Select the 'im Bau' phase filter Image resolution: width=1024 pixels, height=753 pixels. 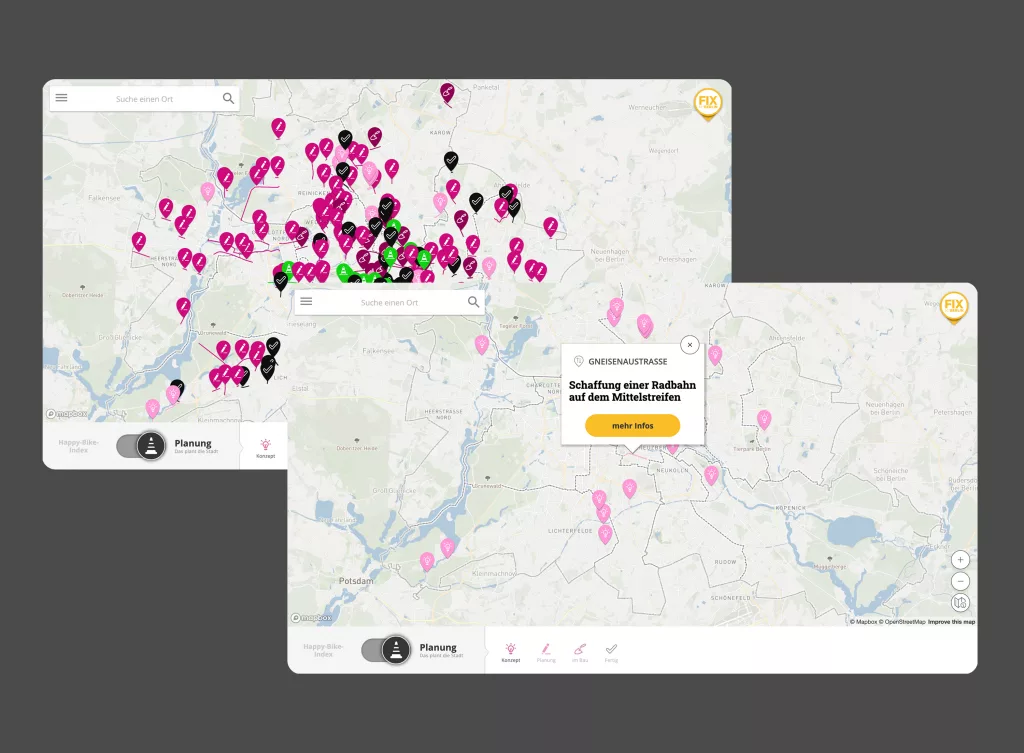pos(579,652)
